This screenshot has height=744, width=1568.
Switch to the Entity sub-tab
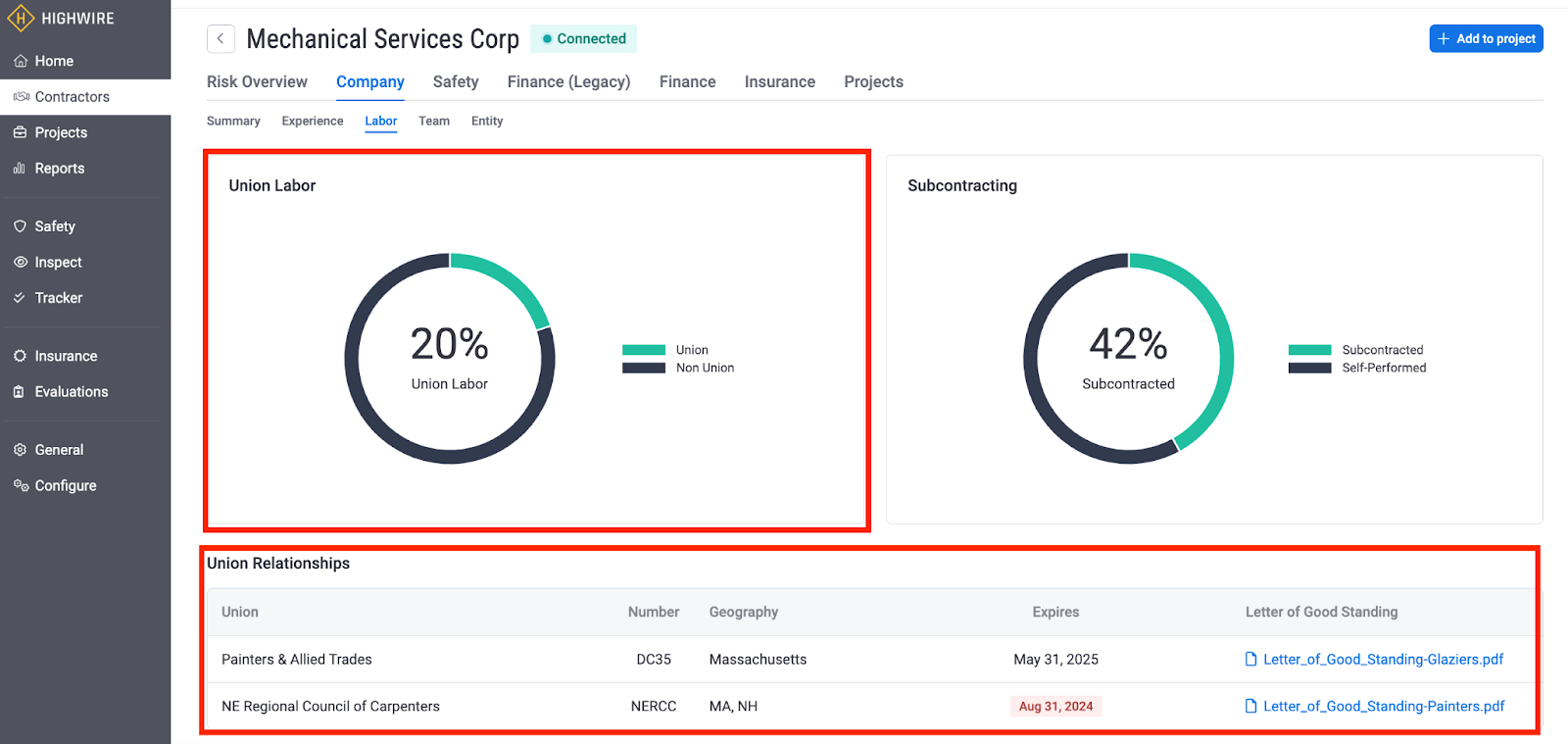[x=487, y=122]
